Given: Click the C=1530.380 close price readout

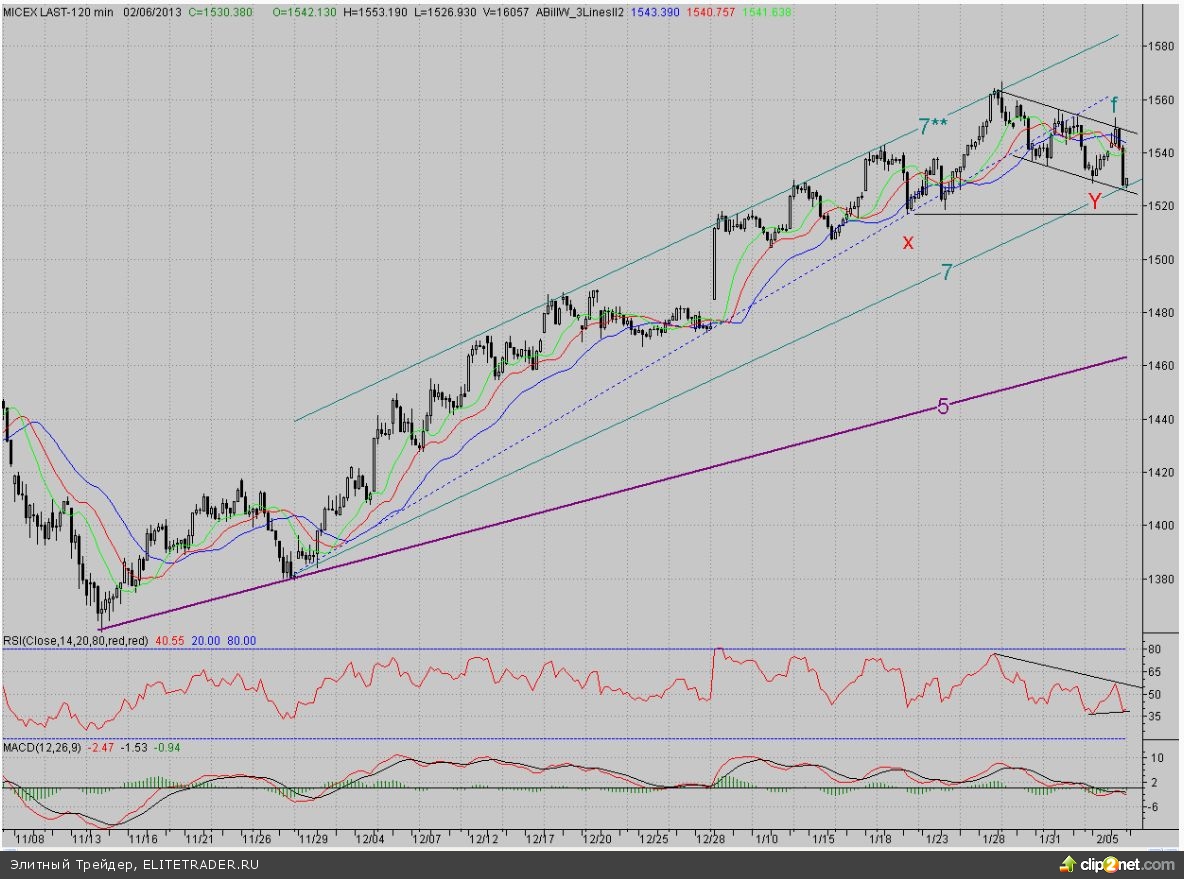Looking at the screenshot, I should [x=220, y=9].
